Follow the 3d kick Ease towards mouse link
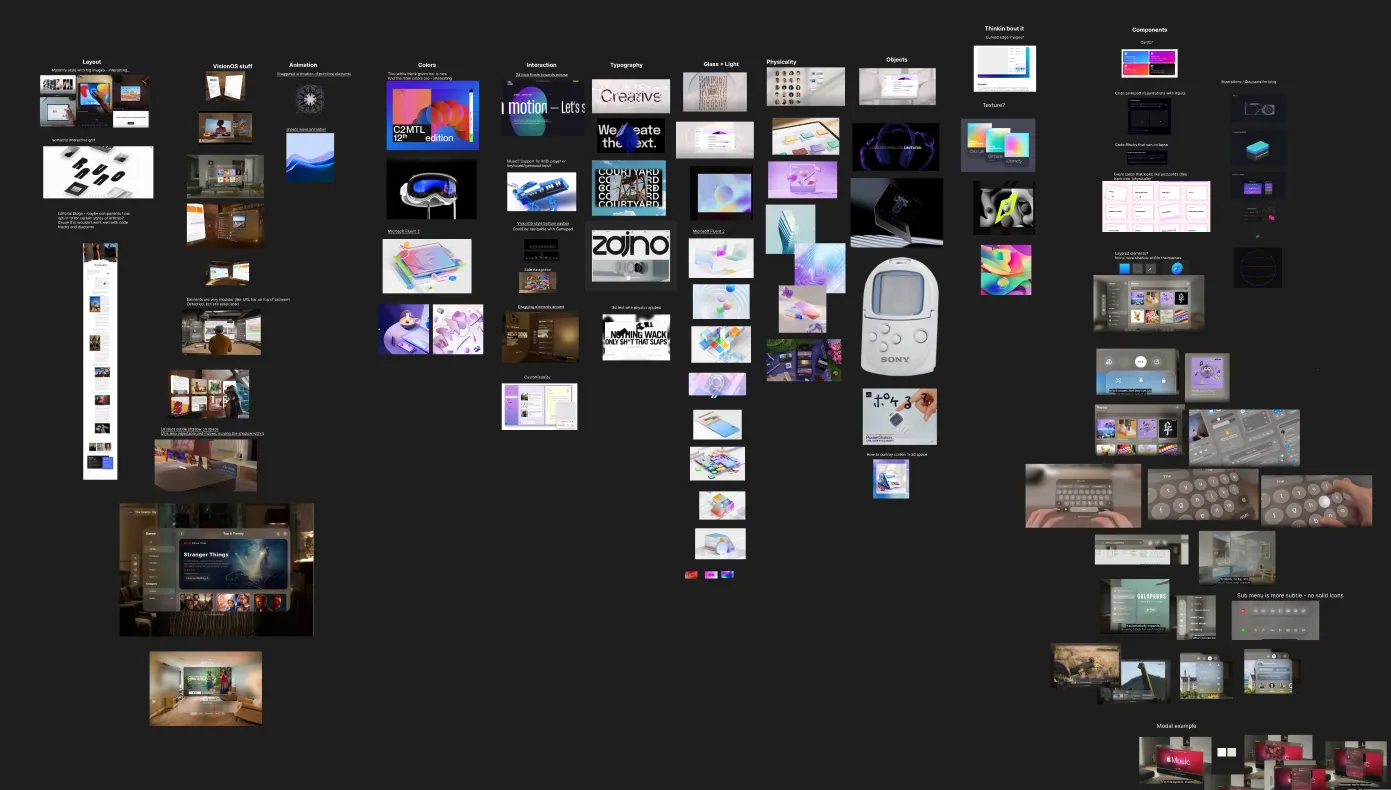1391x790 pixels. click(541, 73)
